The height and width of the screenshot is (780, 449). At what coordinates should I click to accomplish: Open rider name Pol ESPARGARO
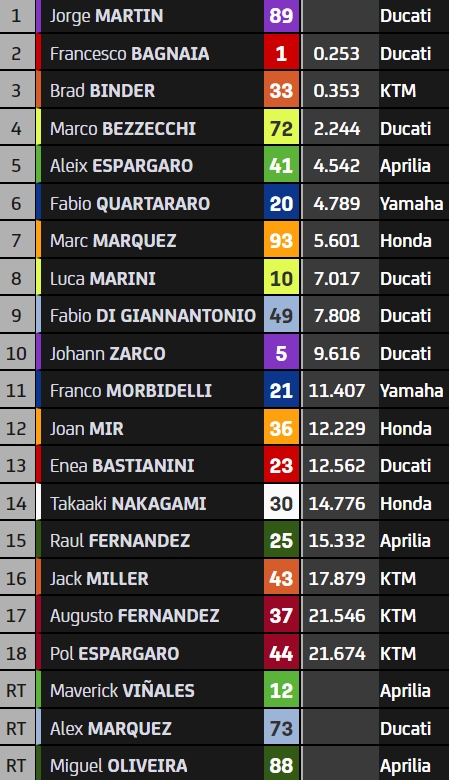[x=114, y=654]
